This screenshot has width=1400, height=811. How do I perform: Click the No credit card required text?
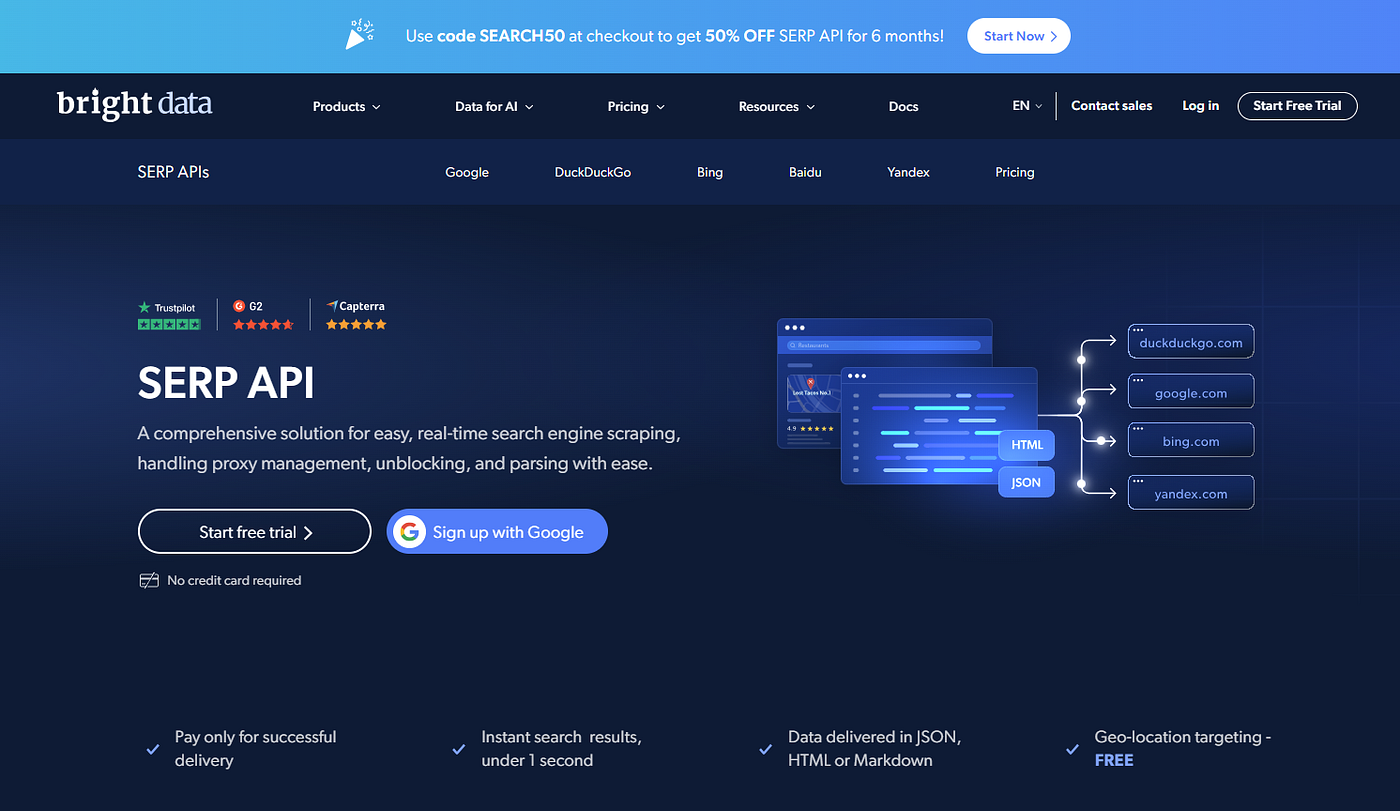(234, 580)
